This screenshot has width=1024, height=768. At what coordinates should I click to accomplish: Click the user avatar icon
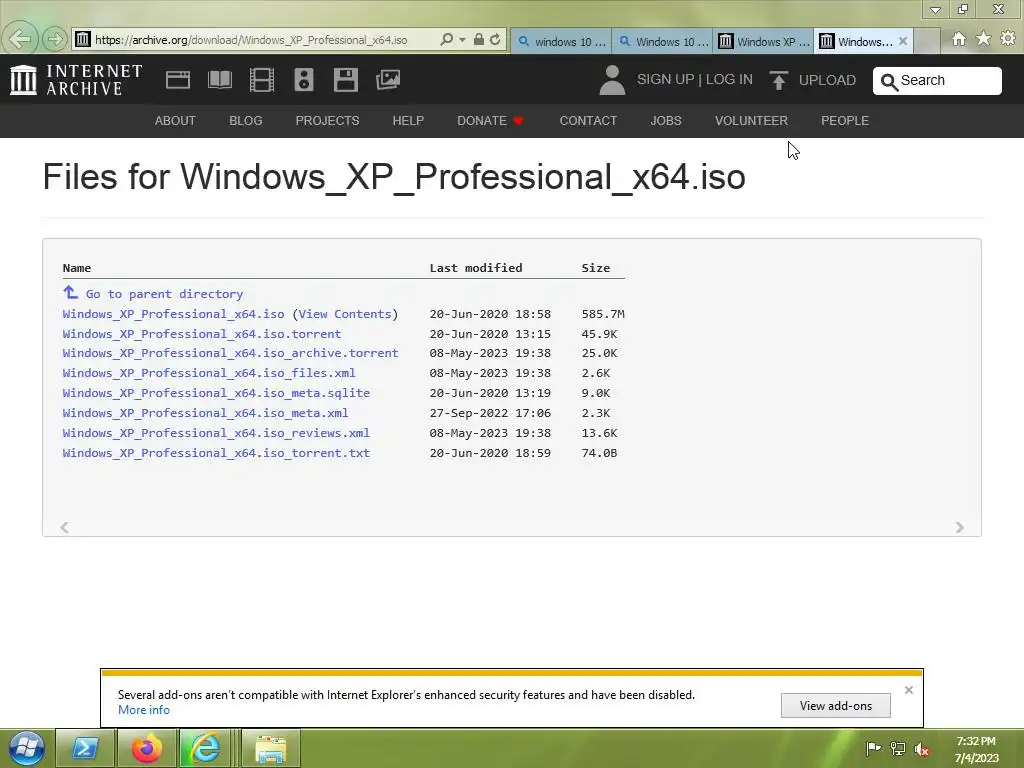pyautogui.click(x=612, y=80)
